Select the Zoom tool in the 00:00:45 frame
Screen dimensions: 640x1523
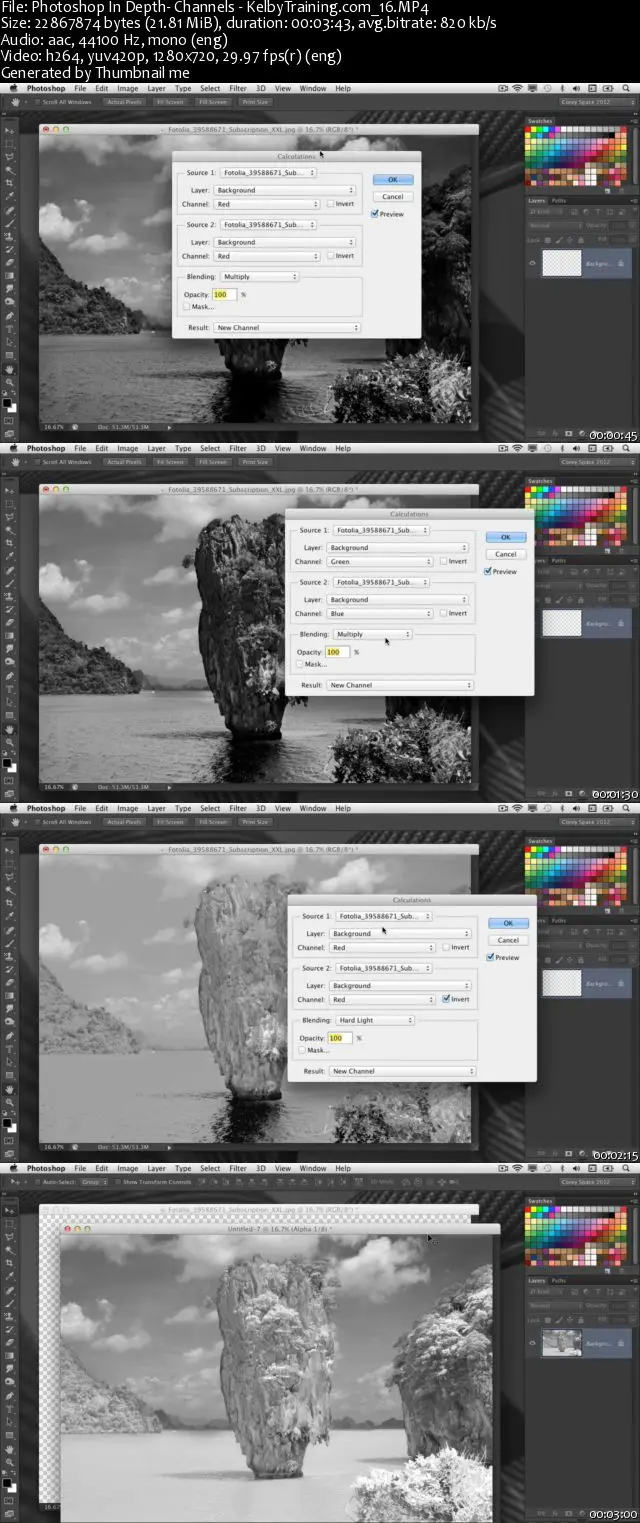click(10, 381)
